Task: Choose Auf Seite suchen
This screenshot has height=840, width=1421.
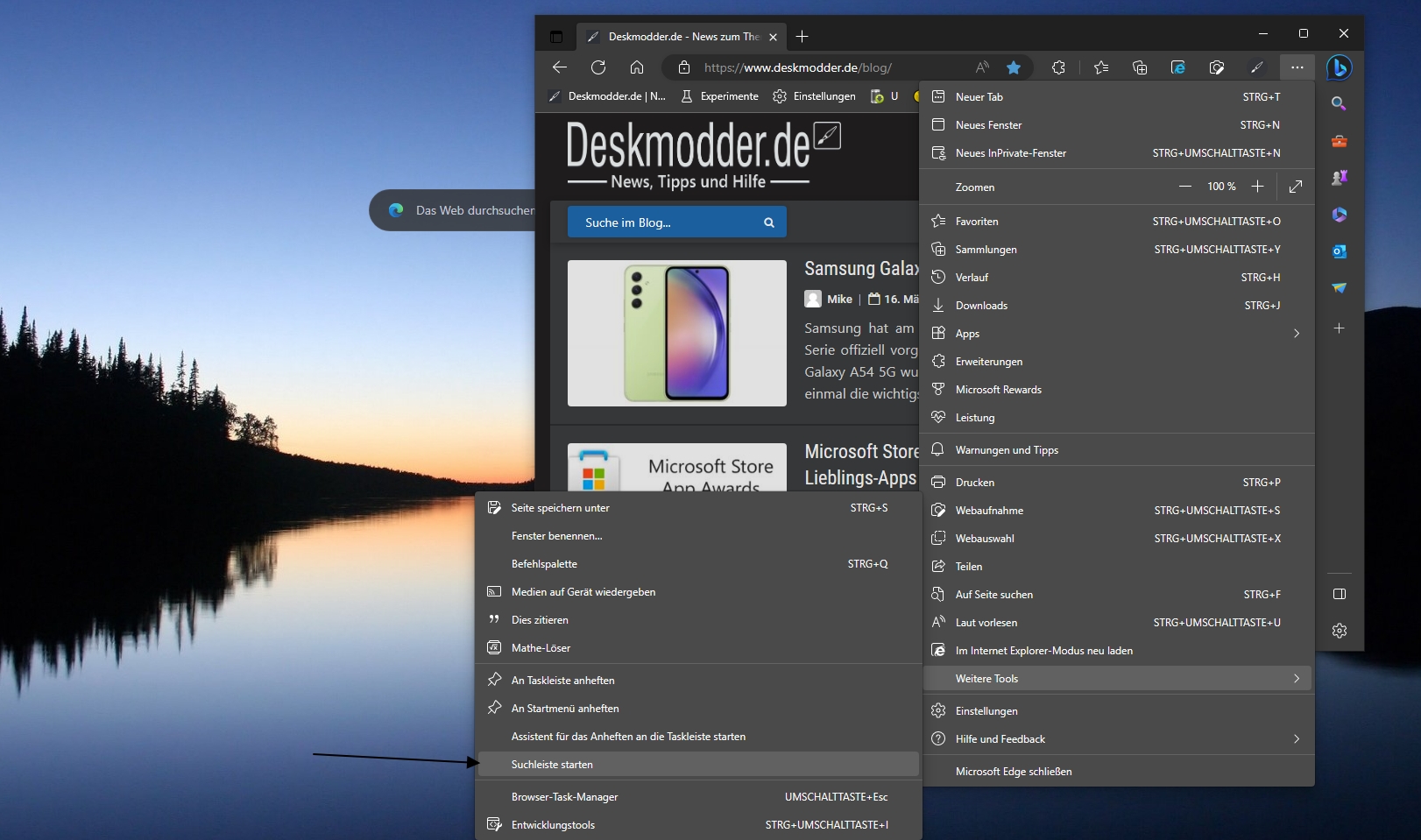Action: pyautogui.click(x=1118, y=595)
